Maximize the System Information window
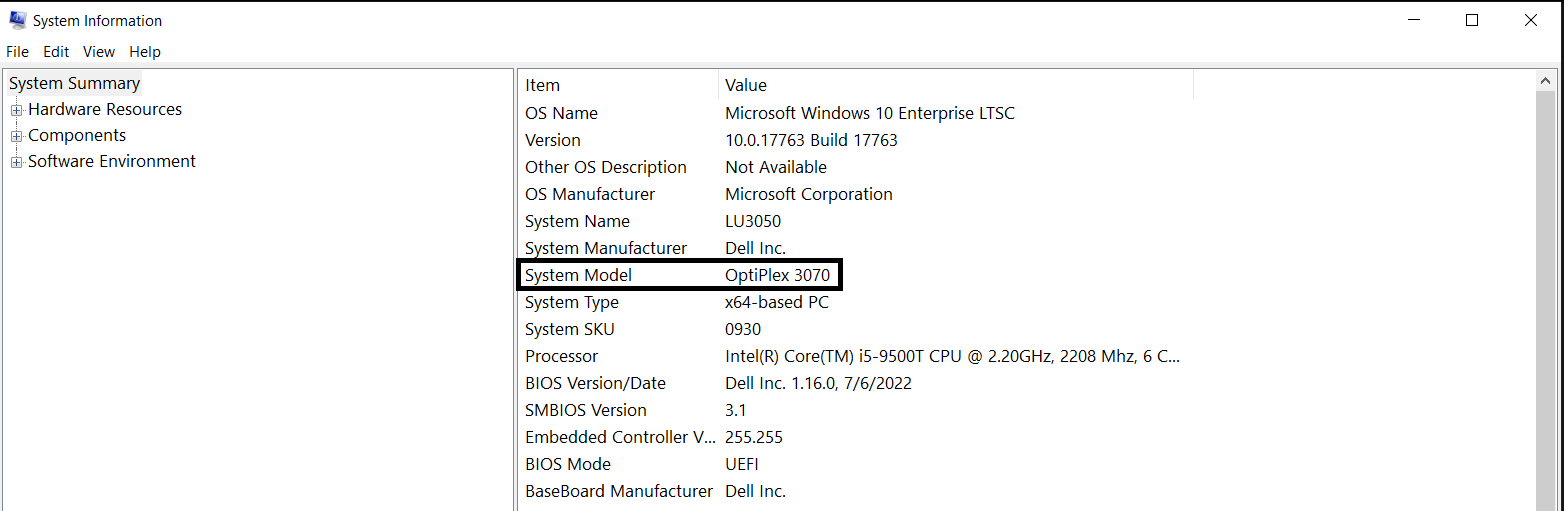1564x511 pixels. pyautogui.click(x=1472, y=20)
